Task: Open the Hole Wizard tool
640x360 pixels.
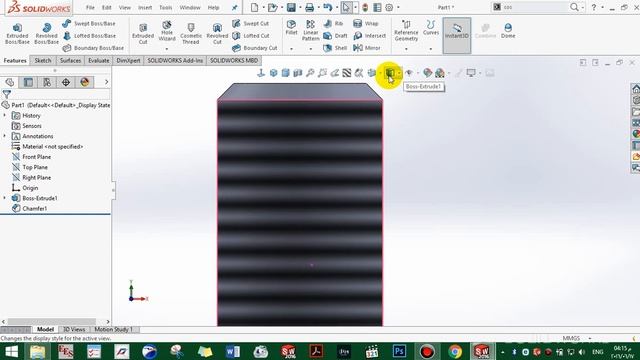Action: 167,31
